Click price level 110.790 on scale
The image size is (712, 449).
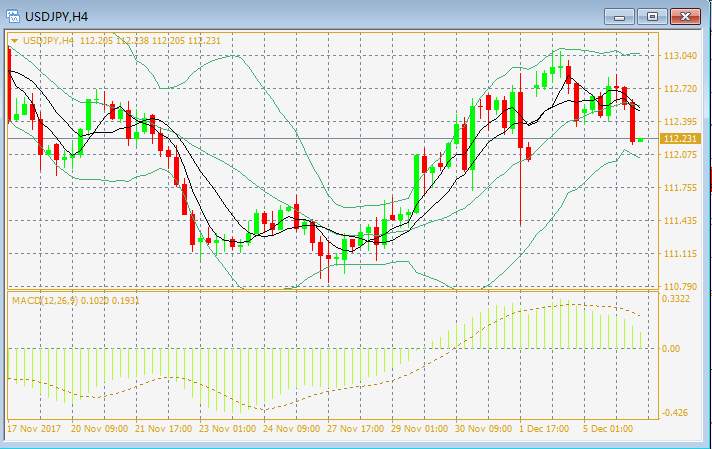680,286
